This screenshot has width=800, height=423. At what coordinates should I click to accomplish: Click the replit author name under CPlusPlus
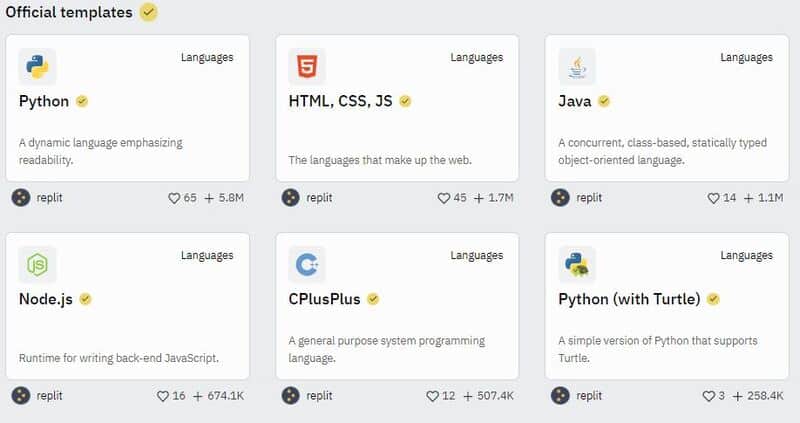pyautogui.click(x=319, y=395)
